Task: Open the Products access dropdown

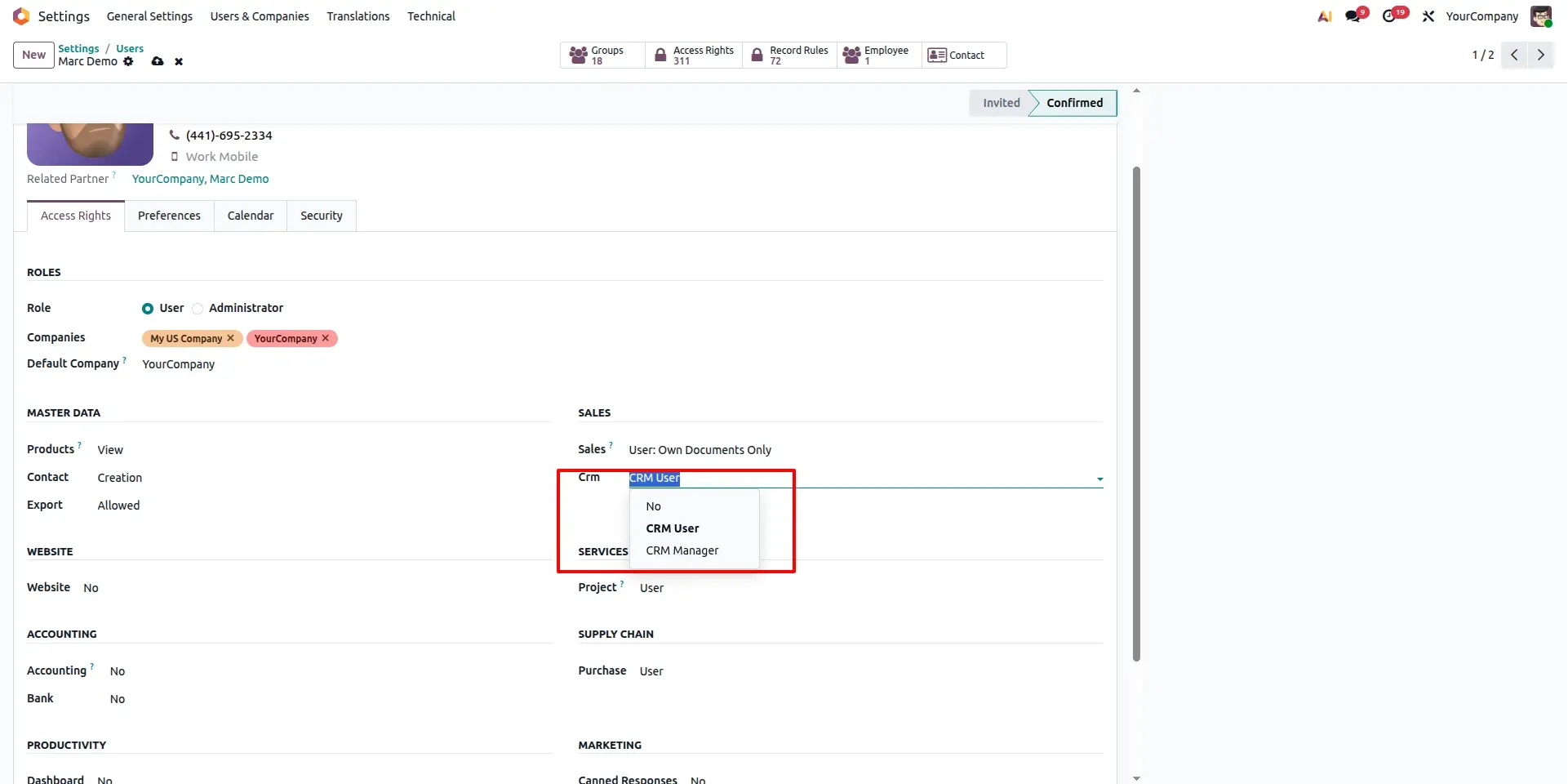Action: point(324,450)
